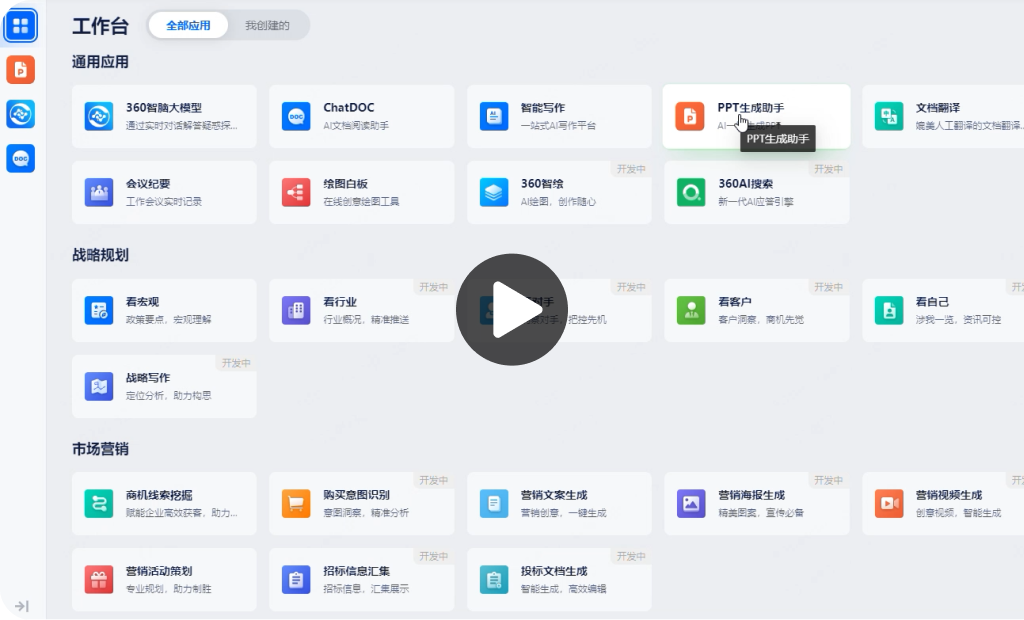Click the 战略写作 app icon
Image resolution: width=1024 pixels, height=620 pixels.
coord(99,386)
